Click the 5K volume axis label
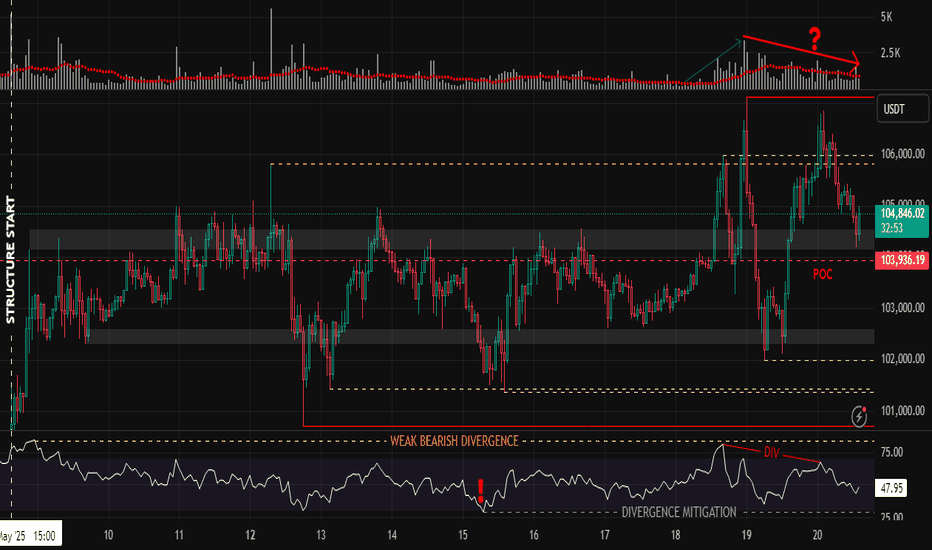 coord(886,17)
